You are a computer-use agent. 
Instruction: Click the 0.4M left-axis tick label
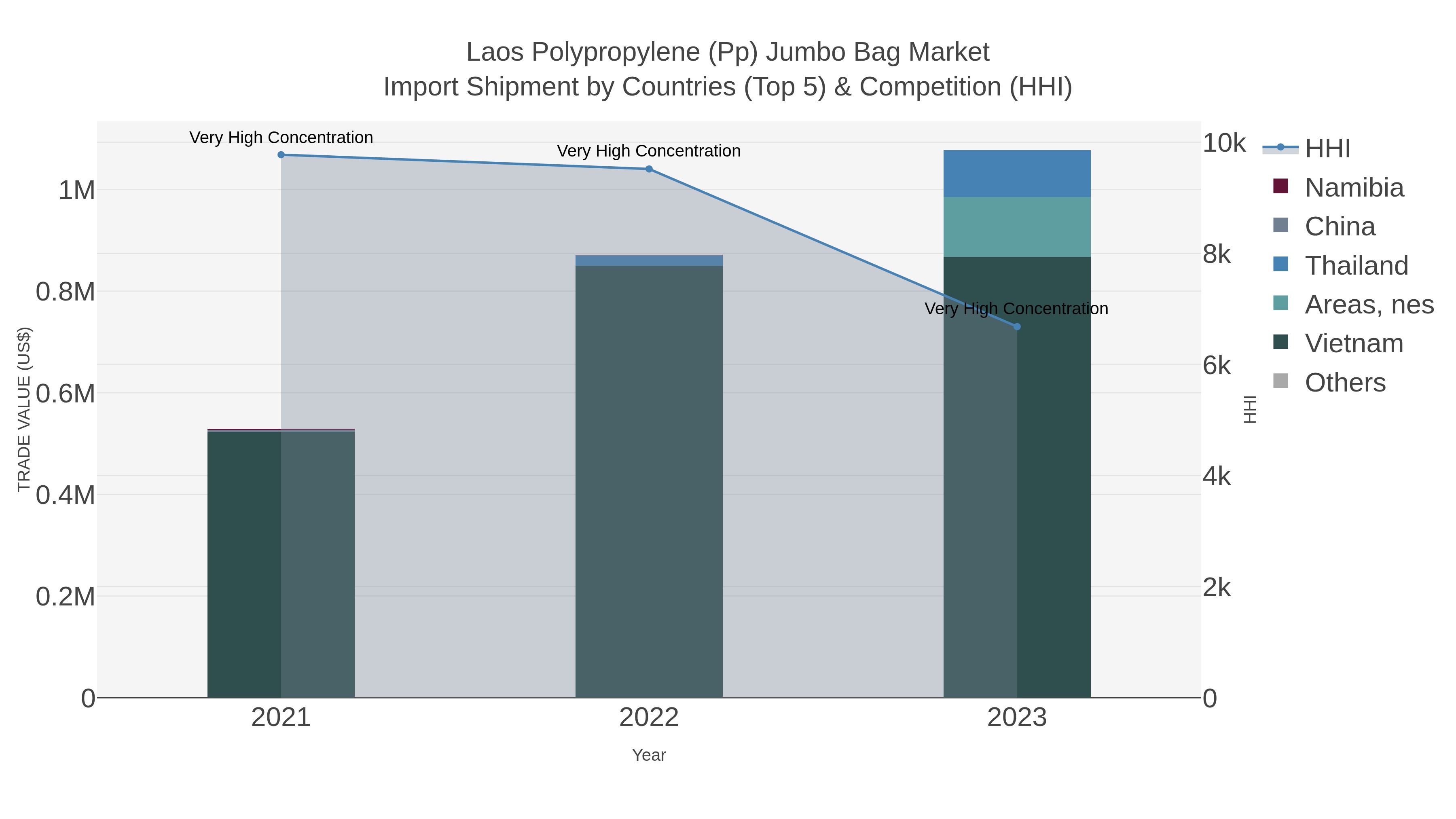pos(66,495)
